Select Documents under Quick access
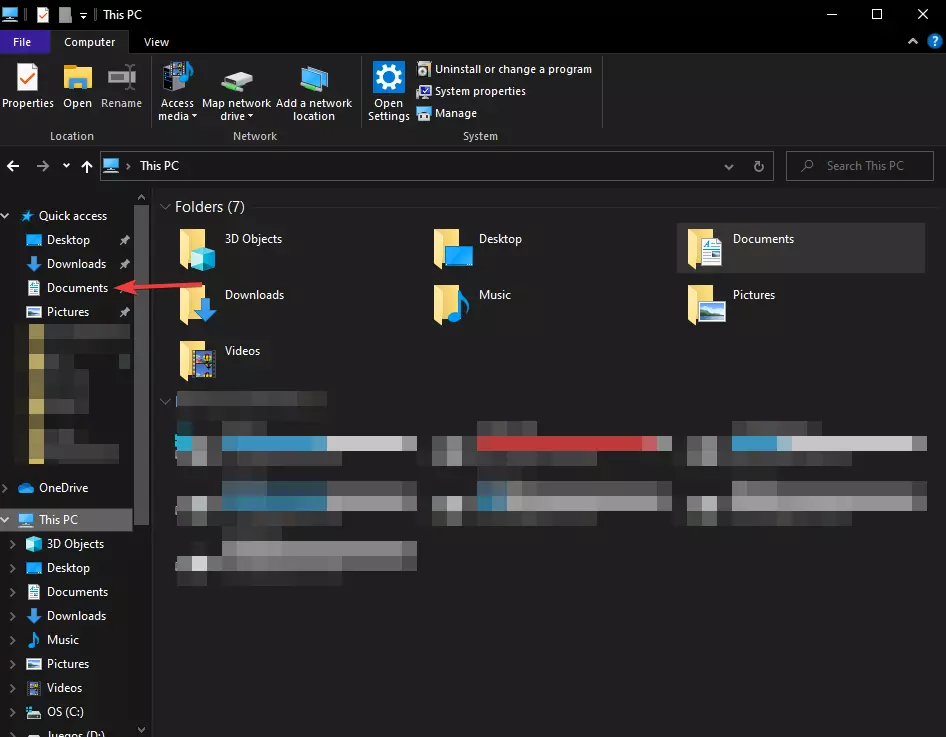The width and height of the screenshot is (946, 737). coord(76,288)
